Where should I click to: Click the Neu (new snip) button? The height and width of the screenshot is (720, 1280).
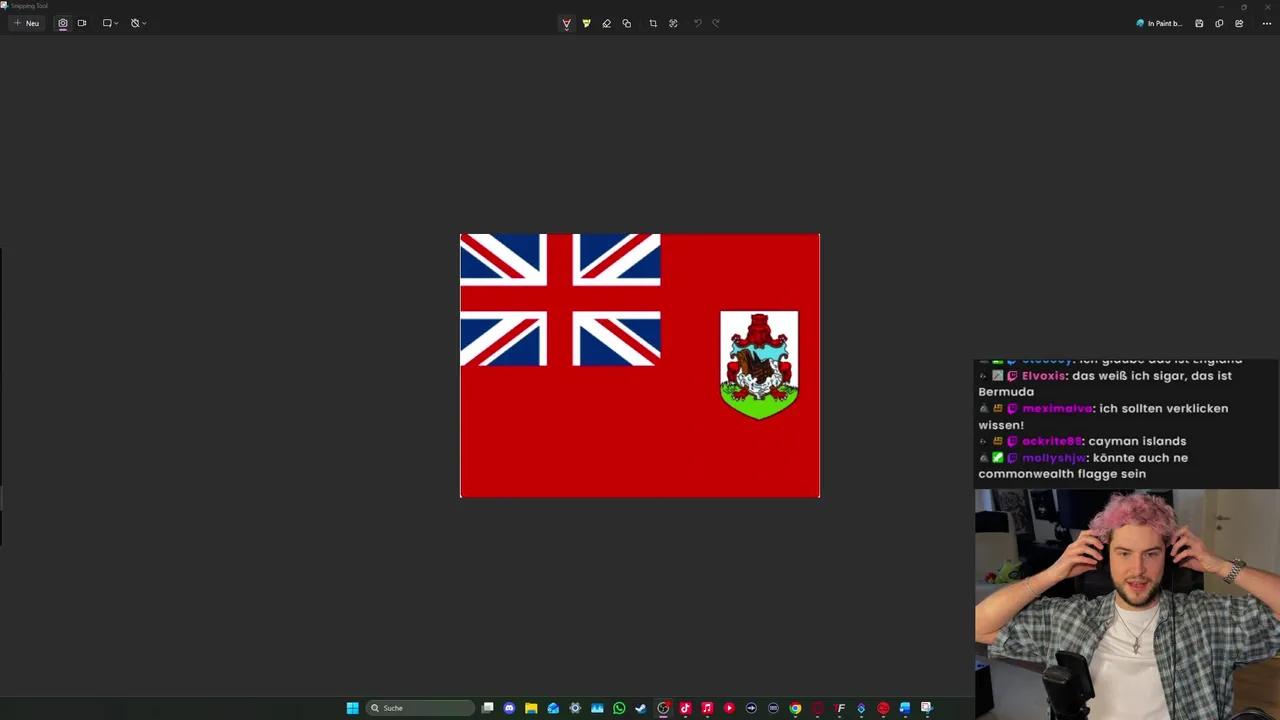(26, 23)
